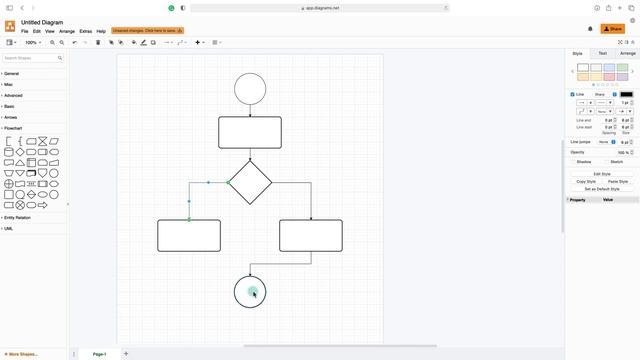640x360 pixels.
Task: Expand the Basic shapes section
Action: [x=9, y=107]
